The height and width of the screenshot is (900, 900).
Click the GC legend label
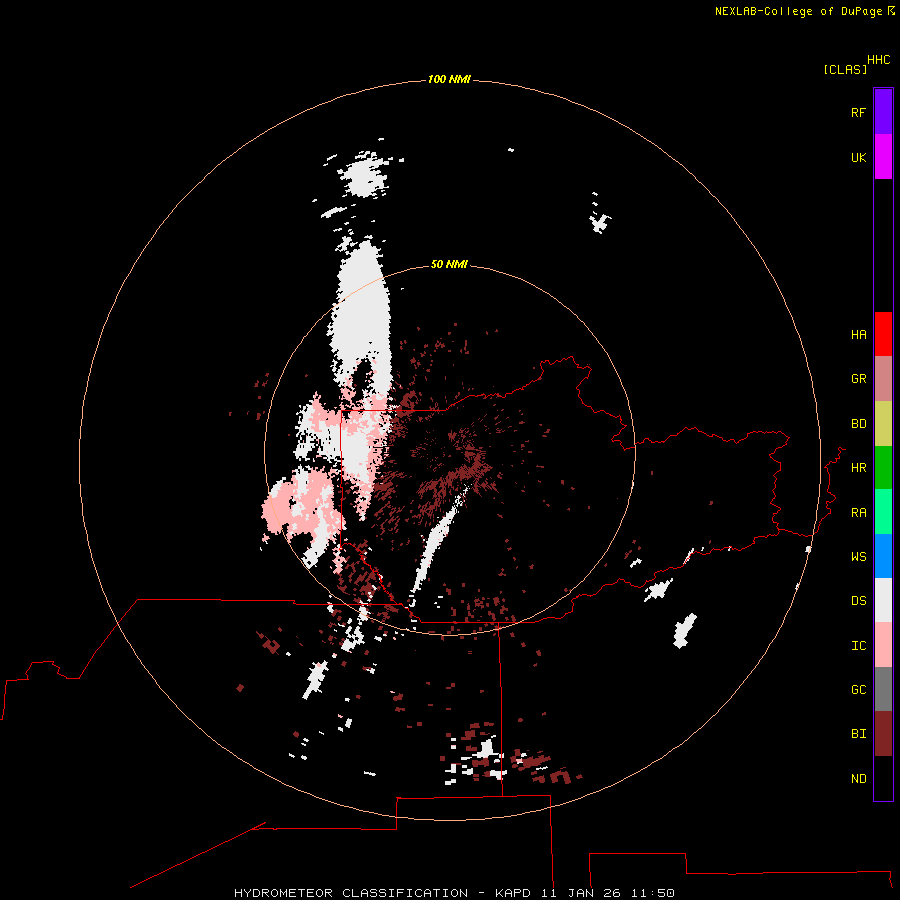pos(858,690)
